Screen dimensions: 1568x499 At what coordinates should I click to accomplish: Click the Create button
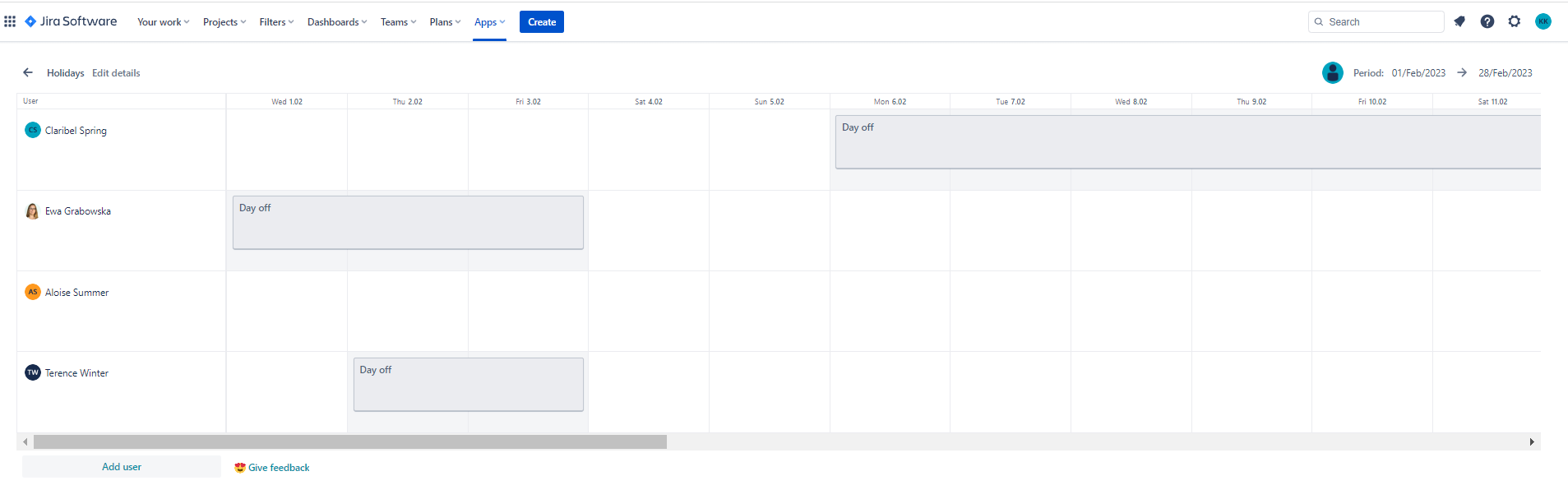(x=542, y=22)
